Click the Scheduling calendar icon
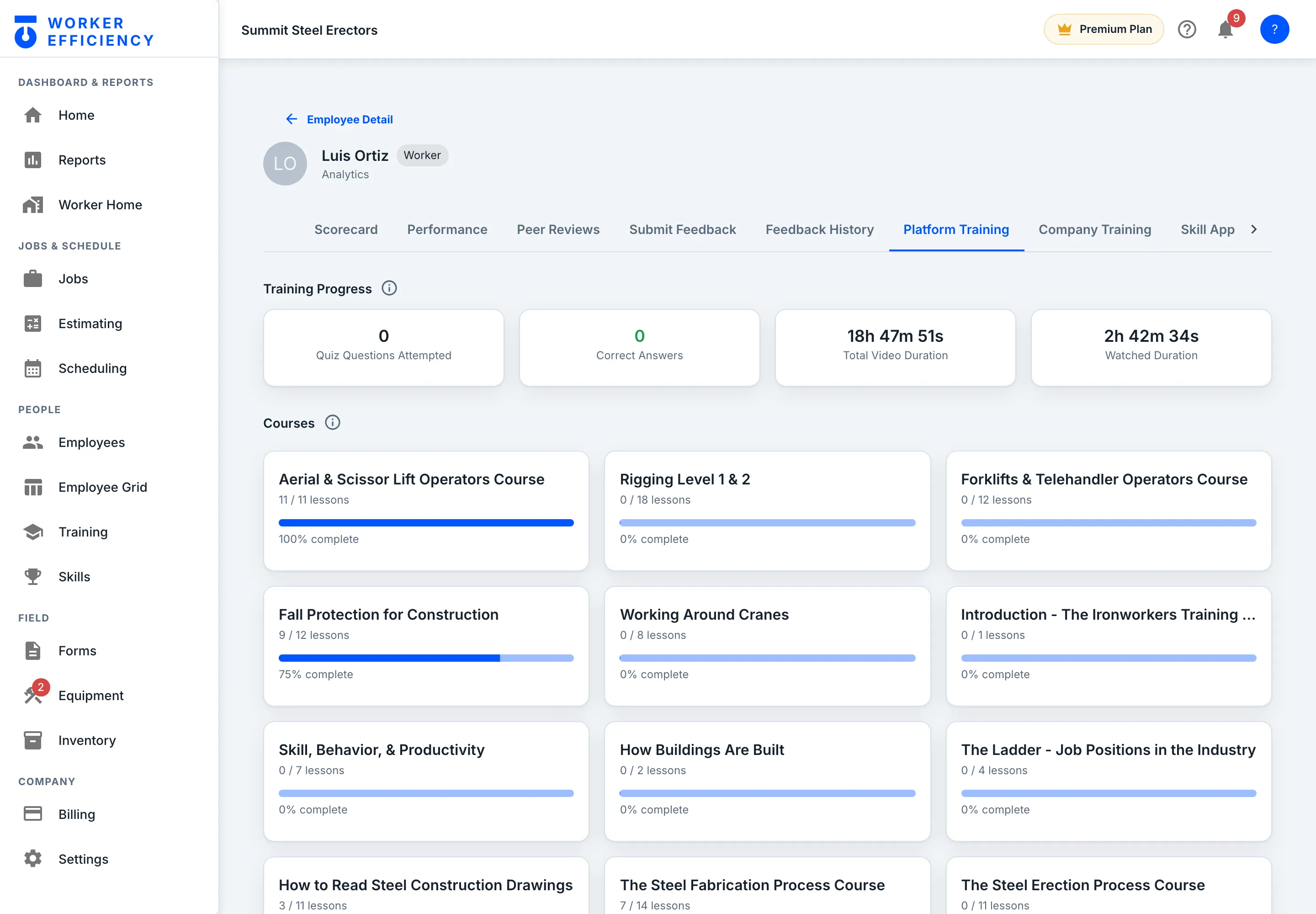 (x=32, y=368)
